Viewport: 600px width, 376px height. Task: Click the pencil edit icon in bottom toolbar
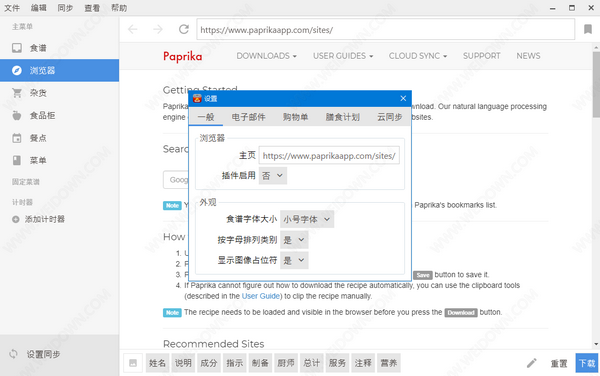tap(532, 363)
